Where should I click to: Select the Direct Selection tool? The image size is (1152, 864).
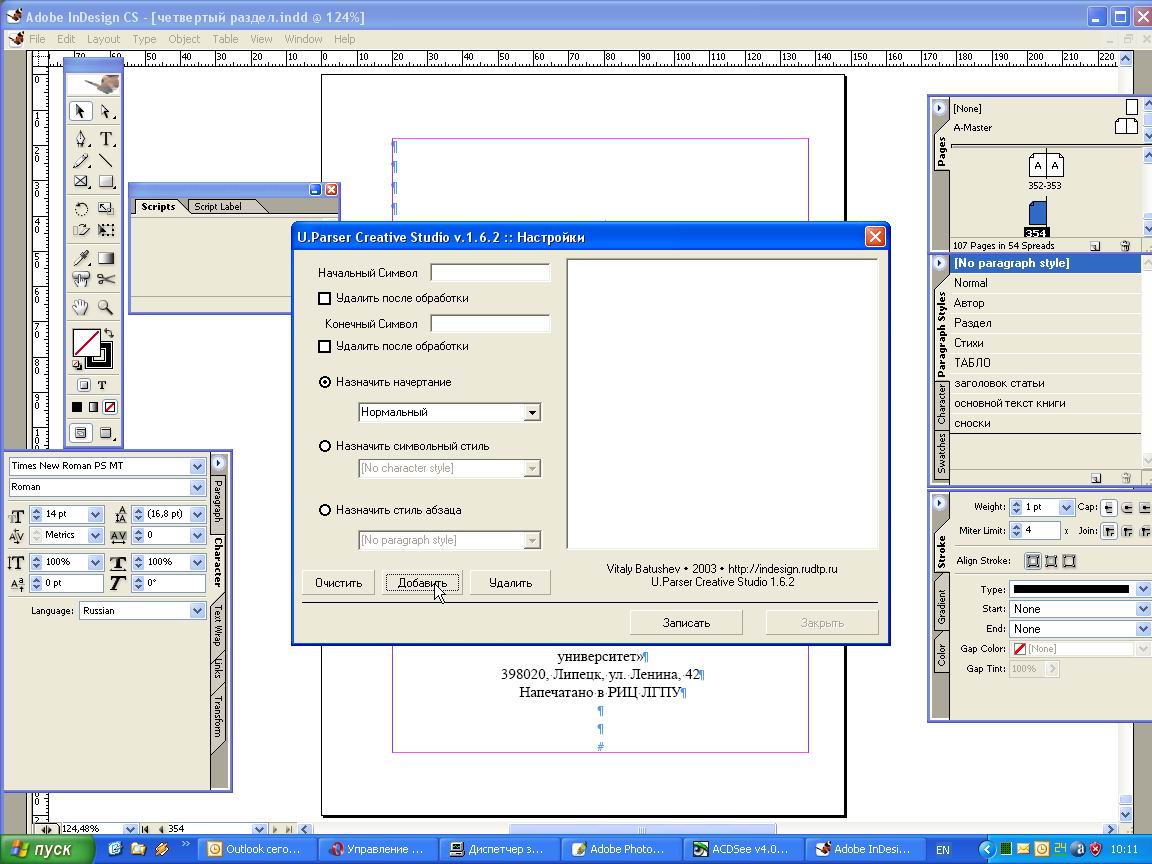tap(106, 111)
